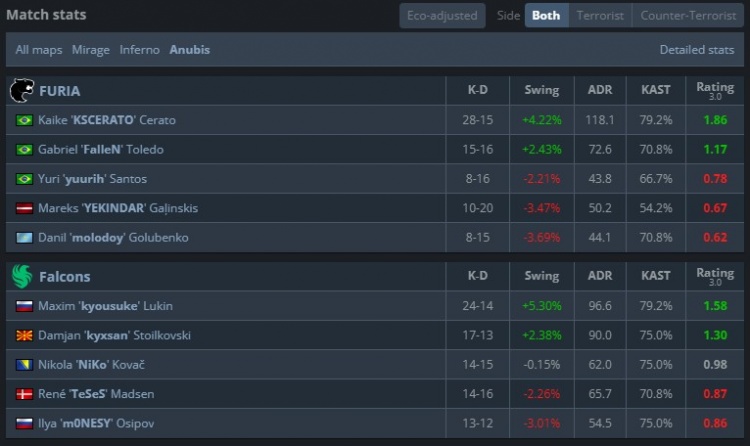Click FURIA table Rating 3.0 column header

coord(714,91)
